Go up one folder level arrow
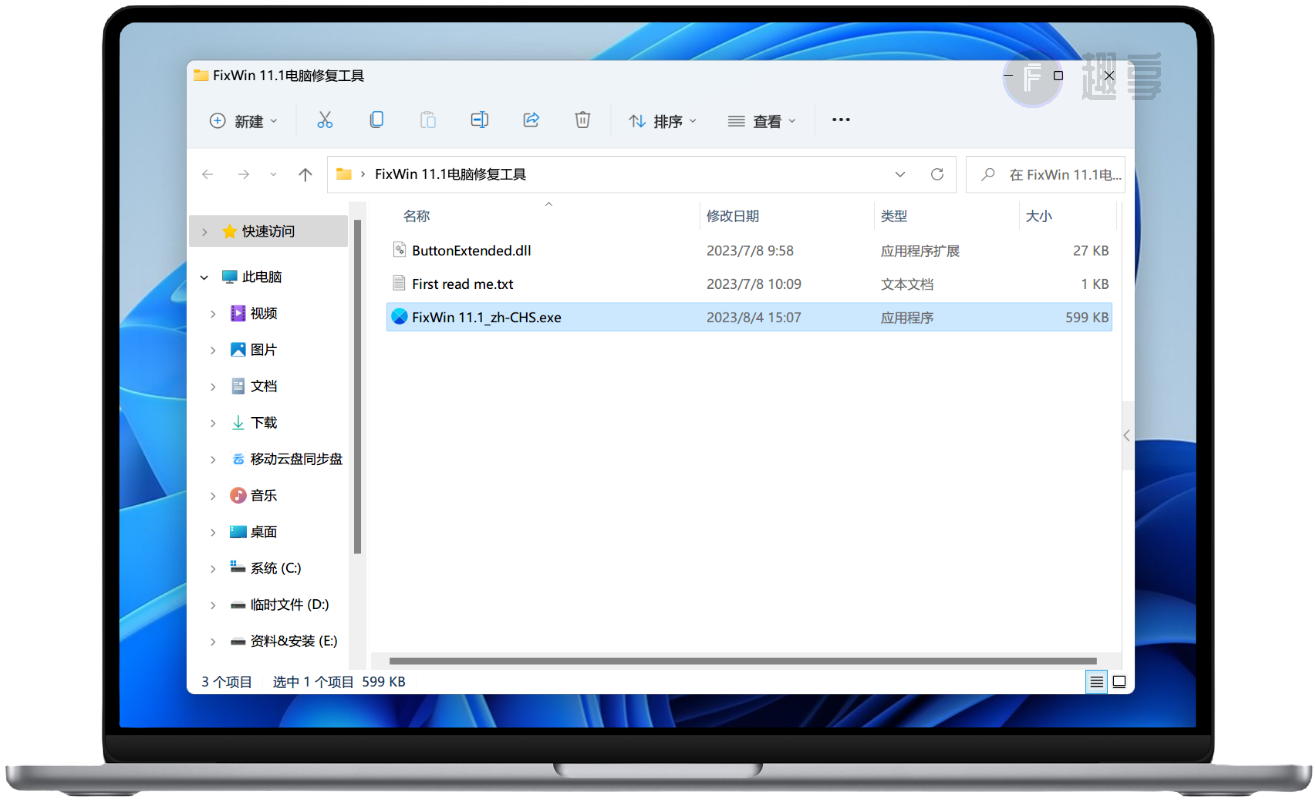The height and width of the screenshot is (802, 1316). pos(305,174)
